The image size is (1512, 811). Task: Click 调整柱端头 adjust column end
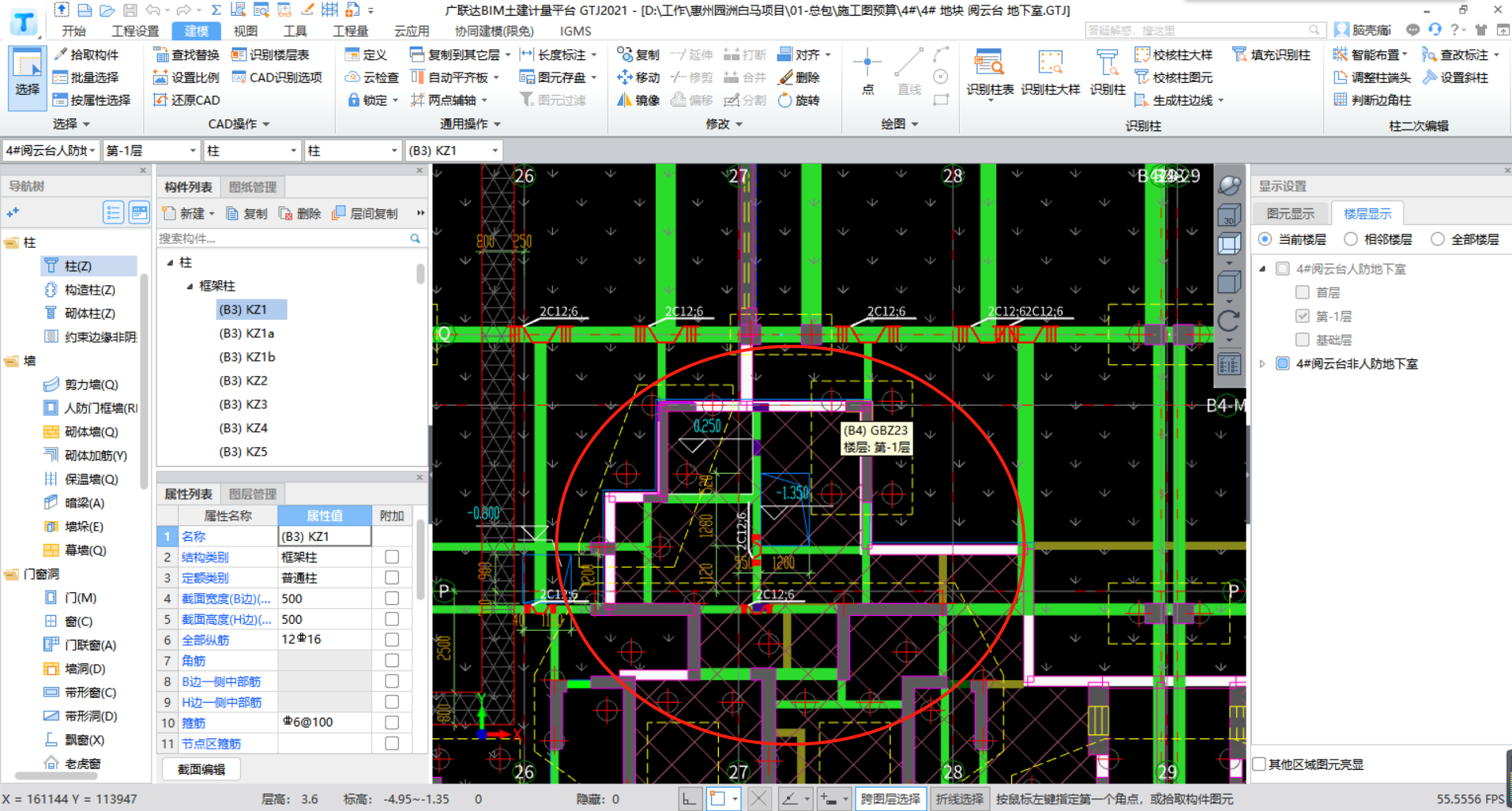[x=1372, y=77]
